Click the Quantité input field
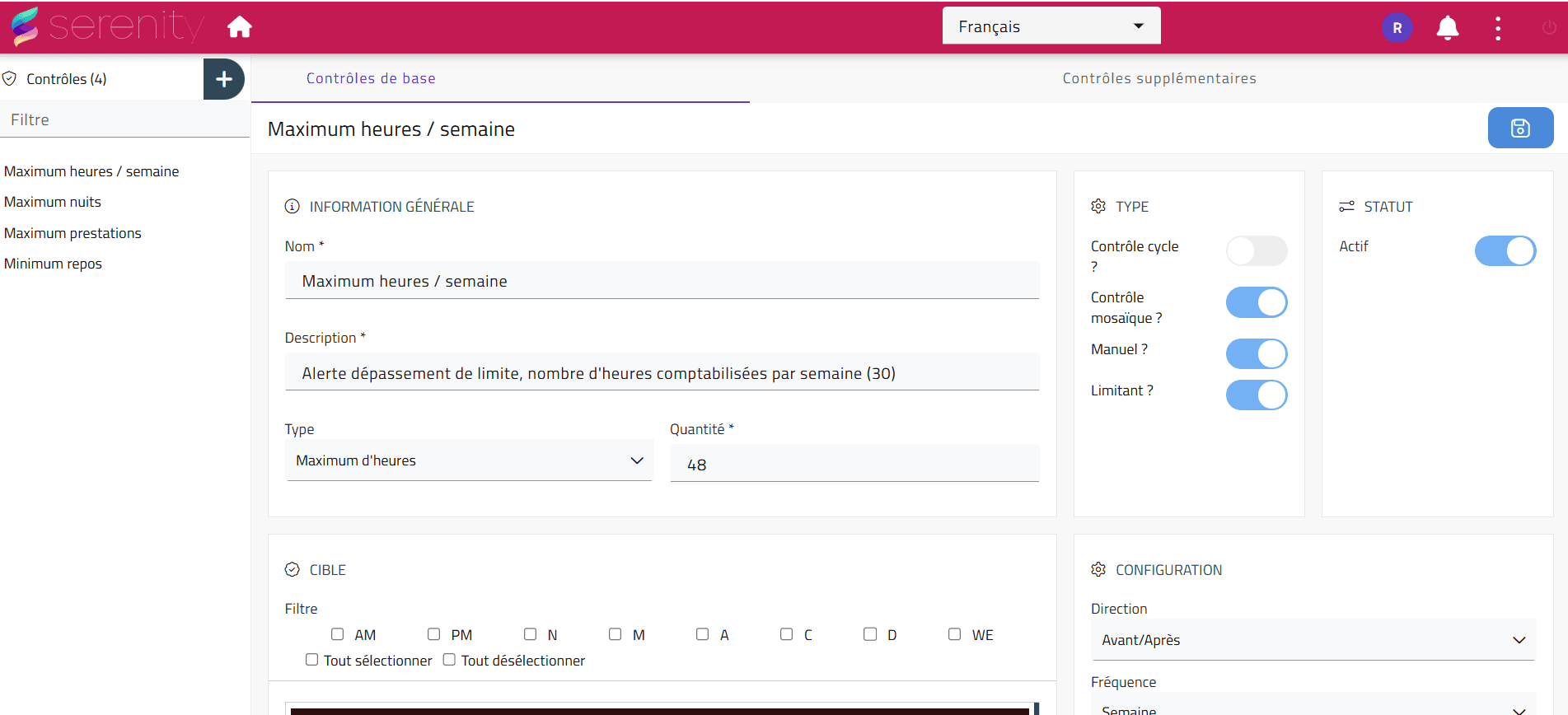Screen dimensions: 1568x715 tap(854, 465)
